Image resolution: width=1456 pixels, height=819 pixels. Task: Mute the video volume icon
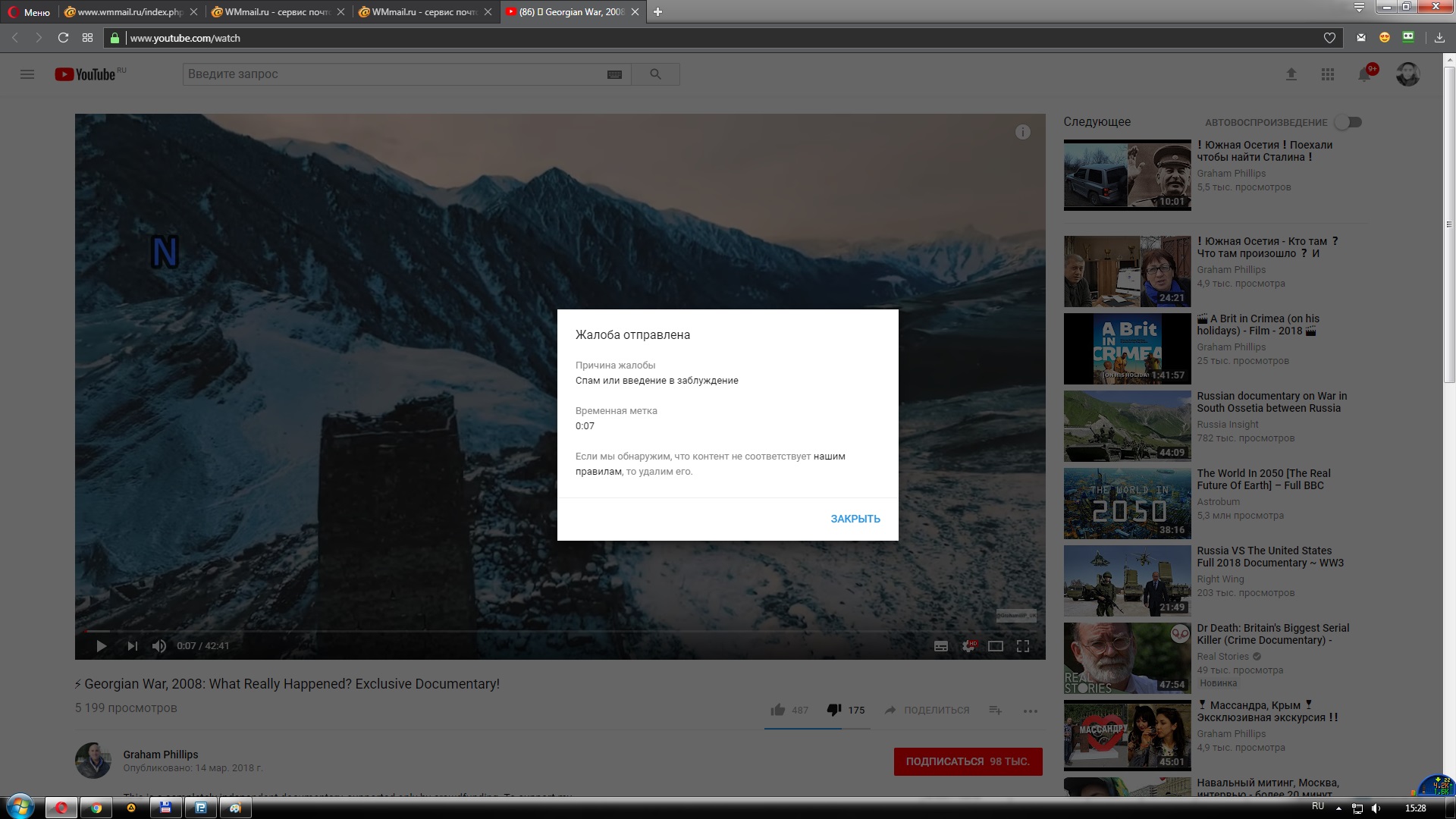pos(158,646)
